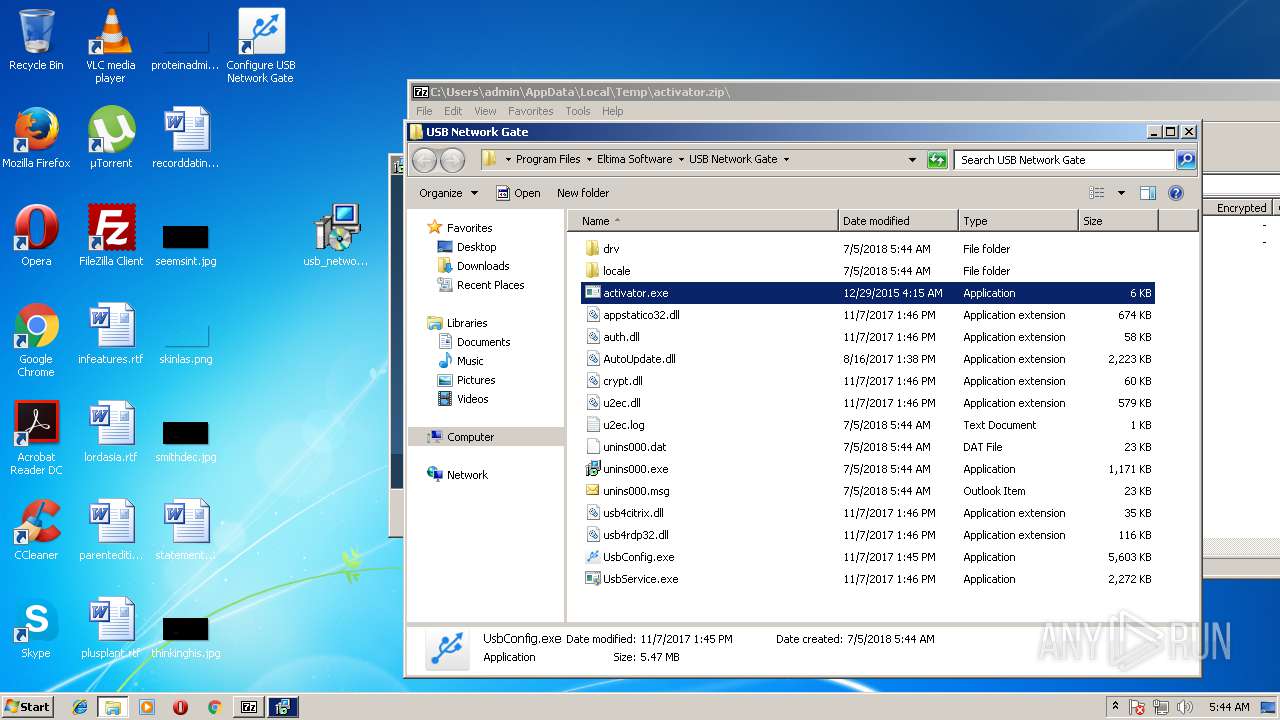Open FileZilla Client shortcut
The width and height of the screenshot is (1280, 720).
click(110, 236)
